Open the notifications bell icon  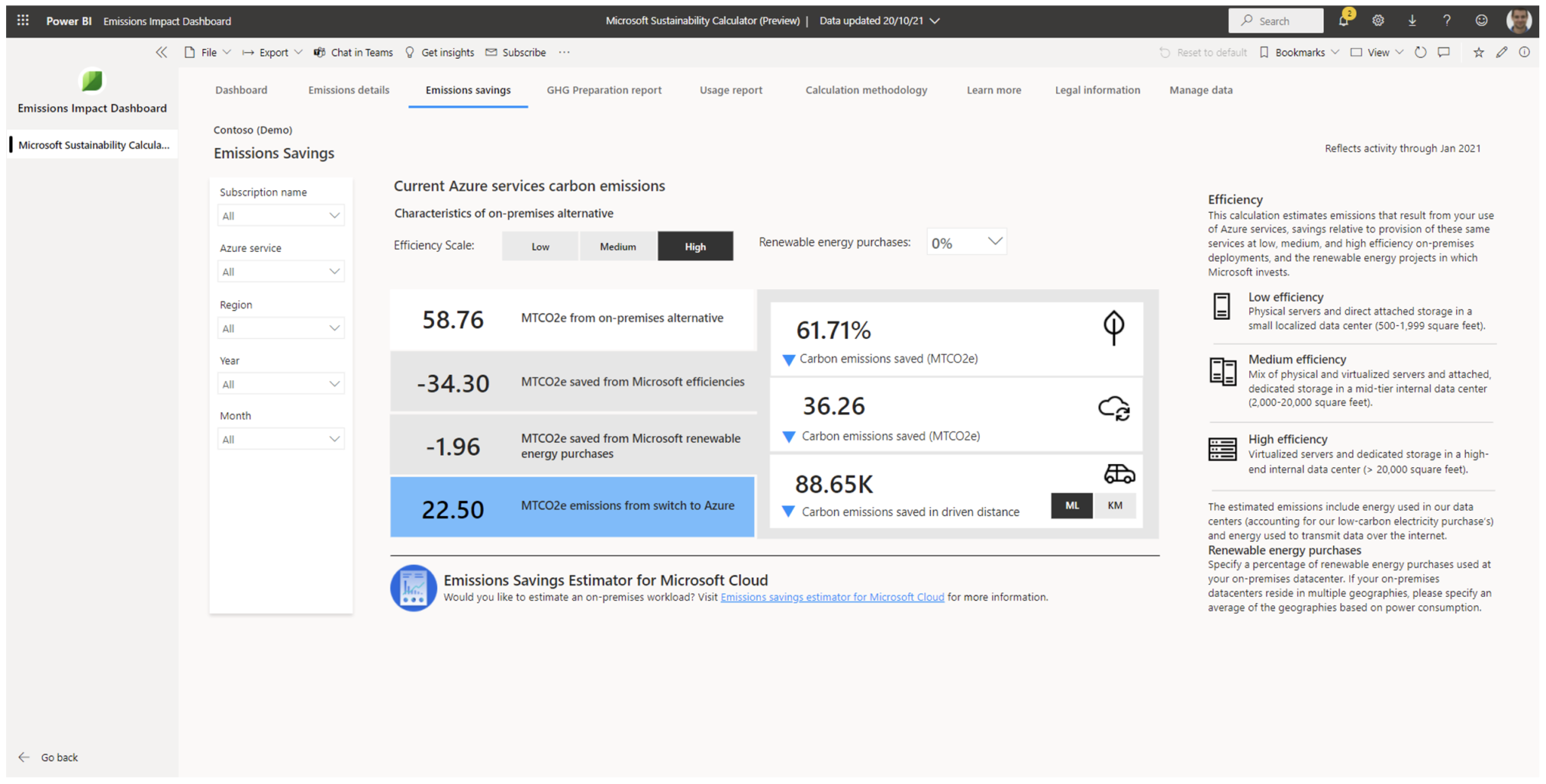pyautogui.click(x=1344, y=20)
